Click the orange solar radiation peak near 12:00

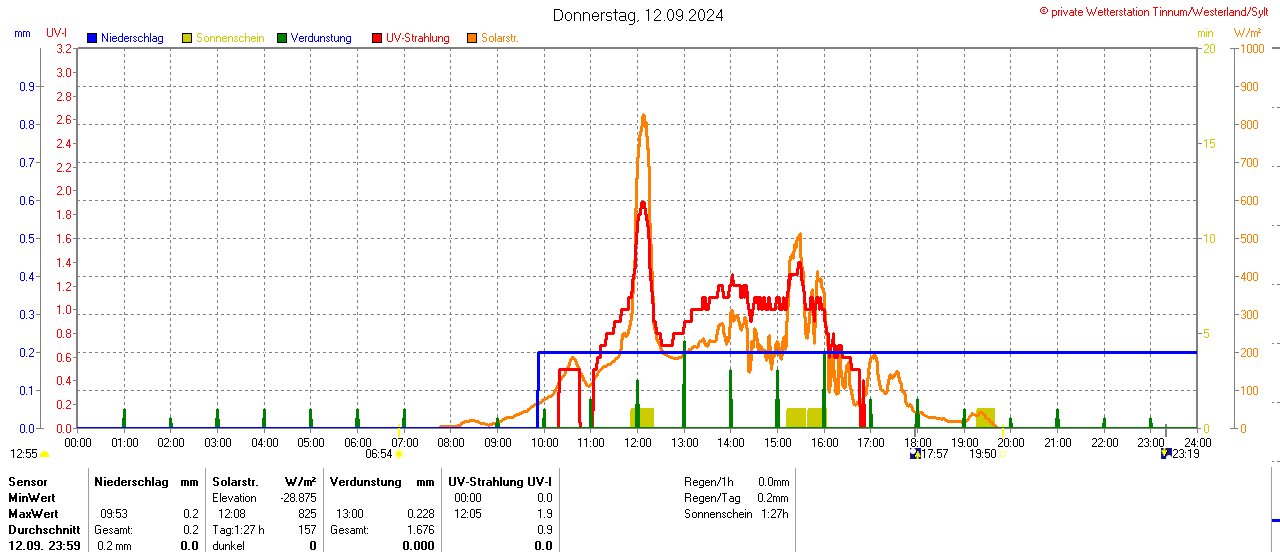click(x=643, y=118)
